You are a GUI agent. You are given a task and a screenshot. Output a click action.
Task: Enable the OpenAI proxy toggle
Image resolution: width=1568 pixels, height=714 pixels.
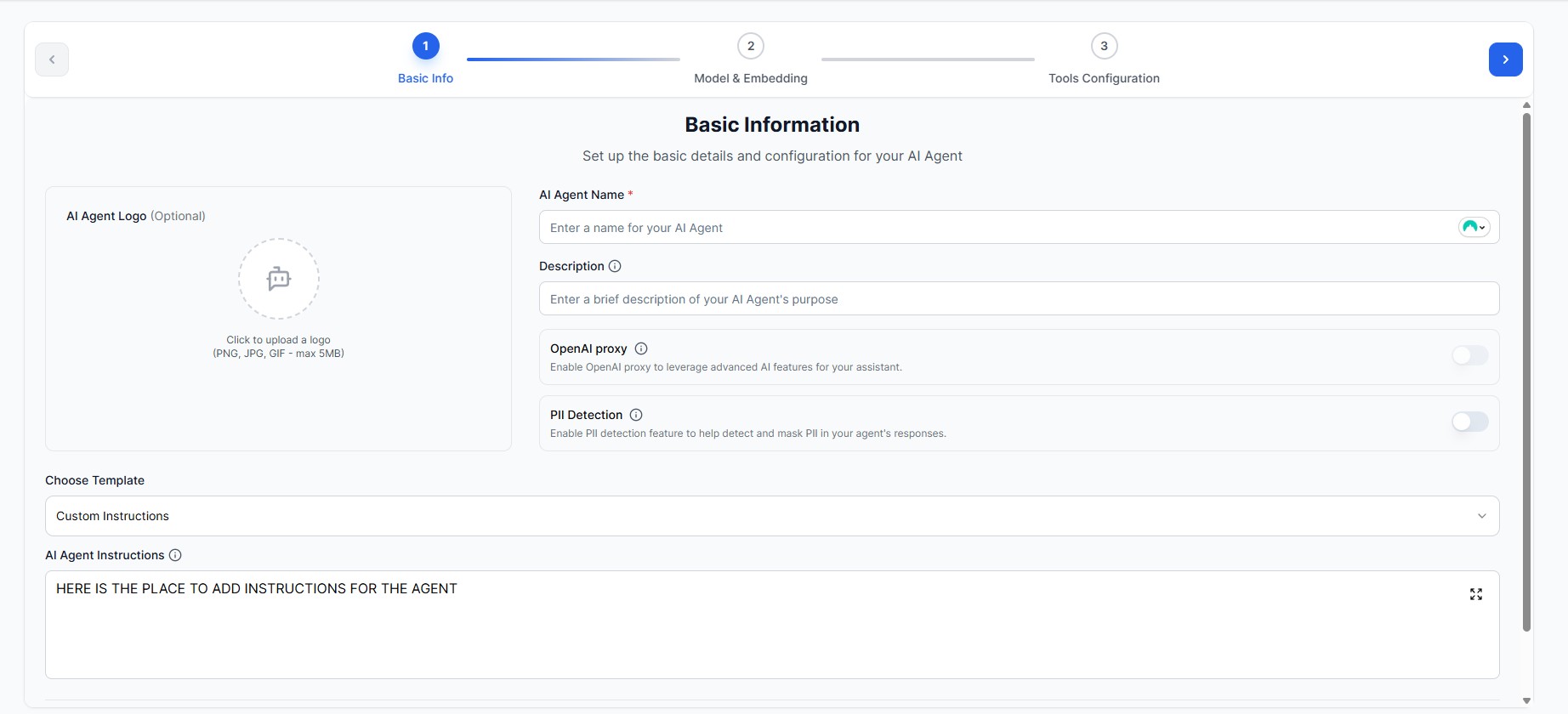(x=1469, y=355)
